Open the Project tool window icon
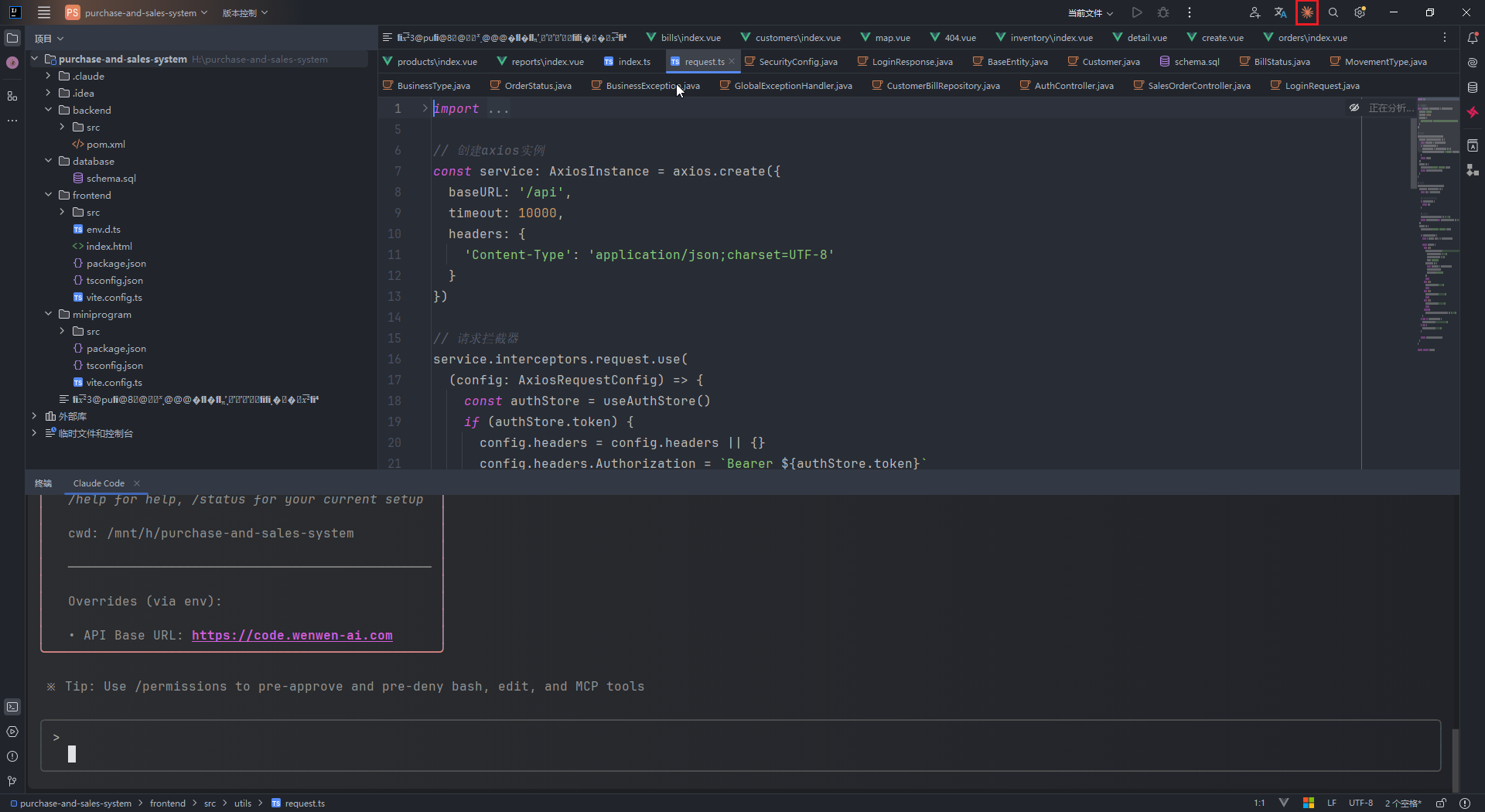This screenshot has width=1485, height=812. click(x=12, y=38)
